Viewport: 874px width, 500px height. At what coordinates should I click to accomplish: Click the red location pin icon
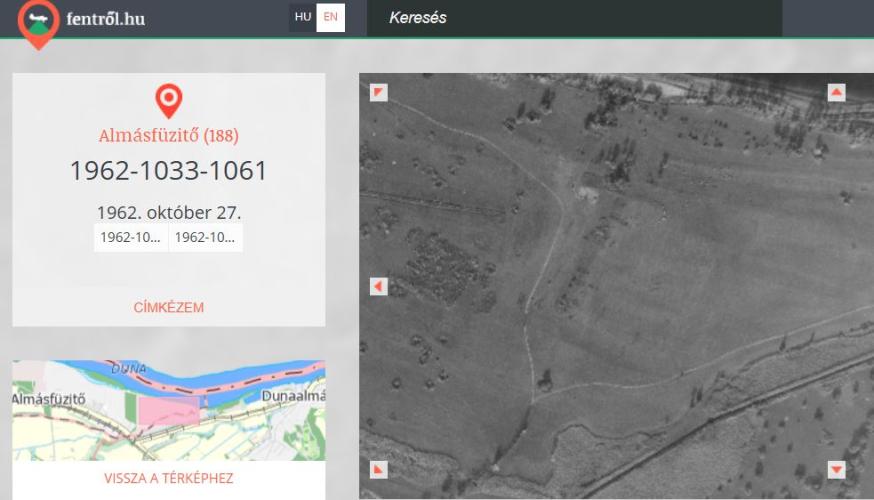click(x=169, y=100)
